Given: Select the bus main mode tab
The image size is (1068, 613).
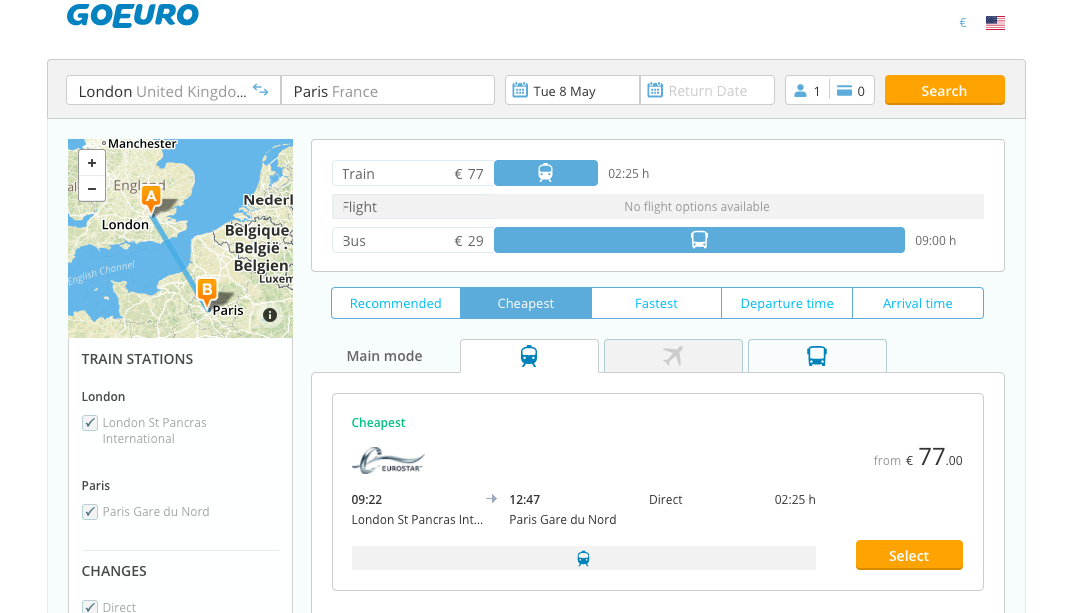Looking at the screenshot, I should (x=817, y=356).
